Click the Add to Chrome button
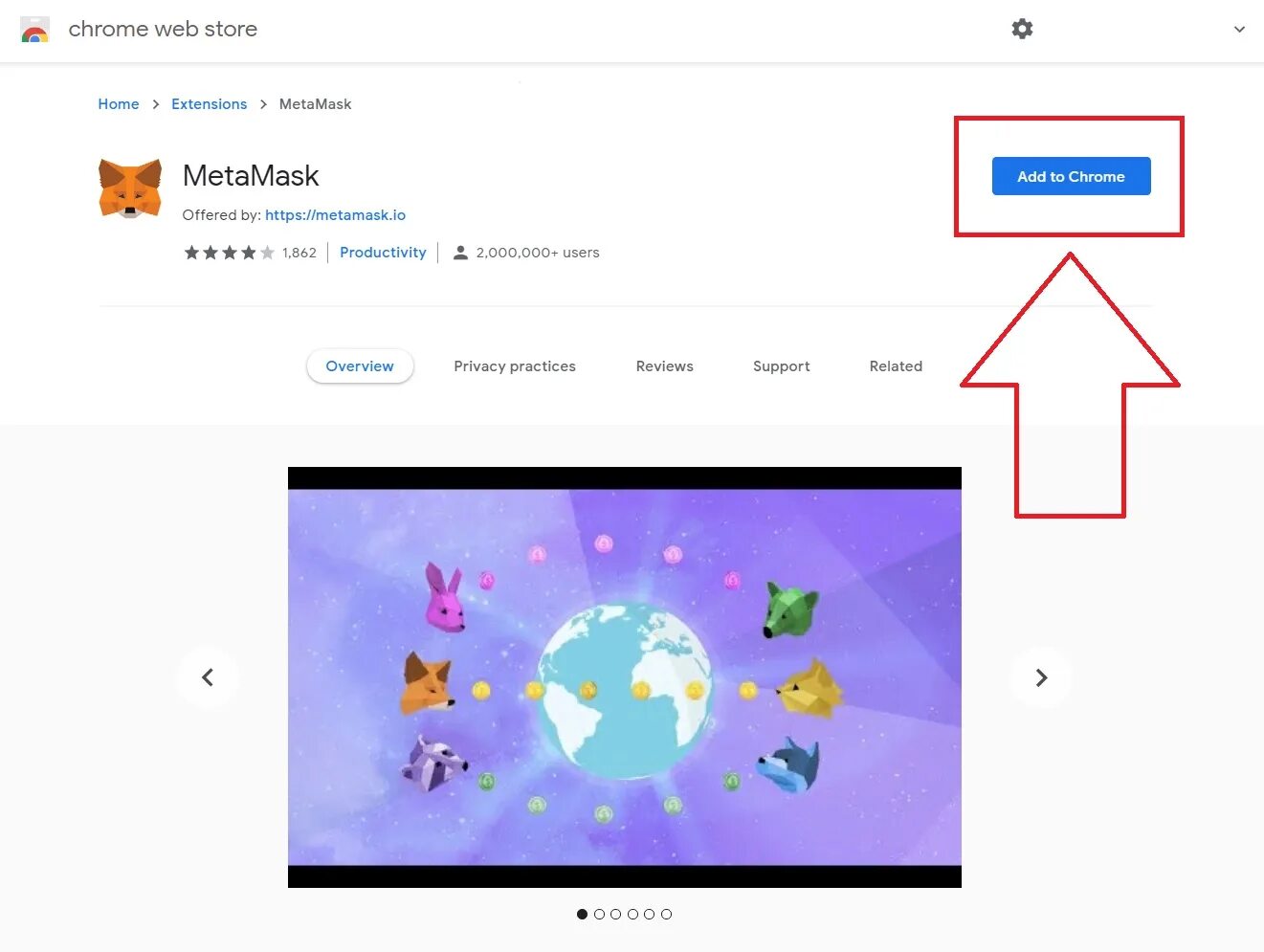 click(1071, 176)
